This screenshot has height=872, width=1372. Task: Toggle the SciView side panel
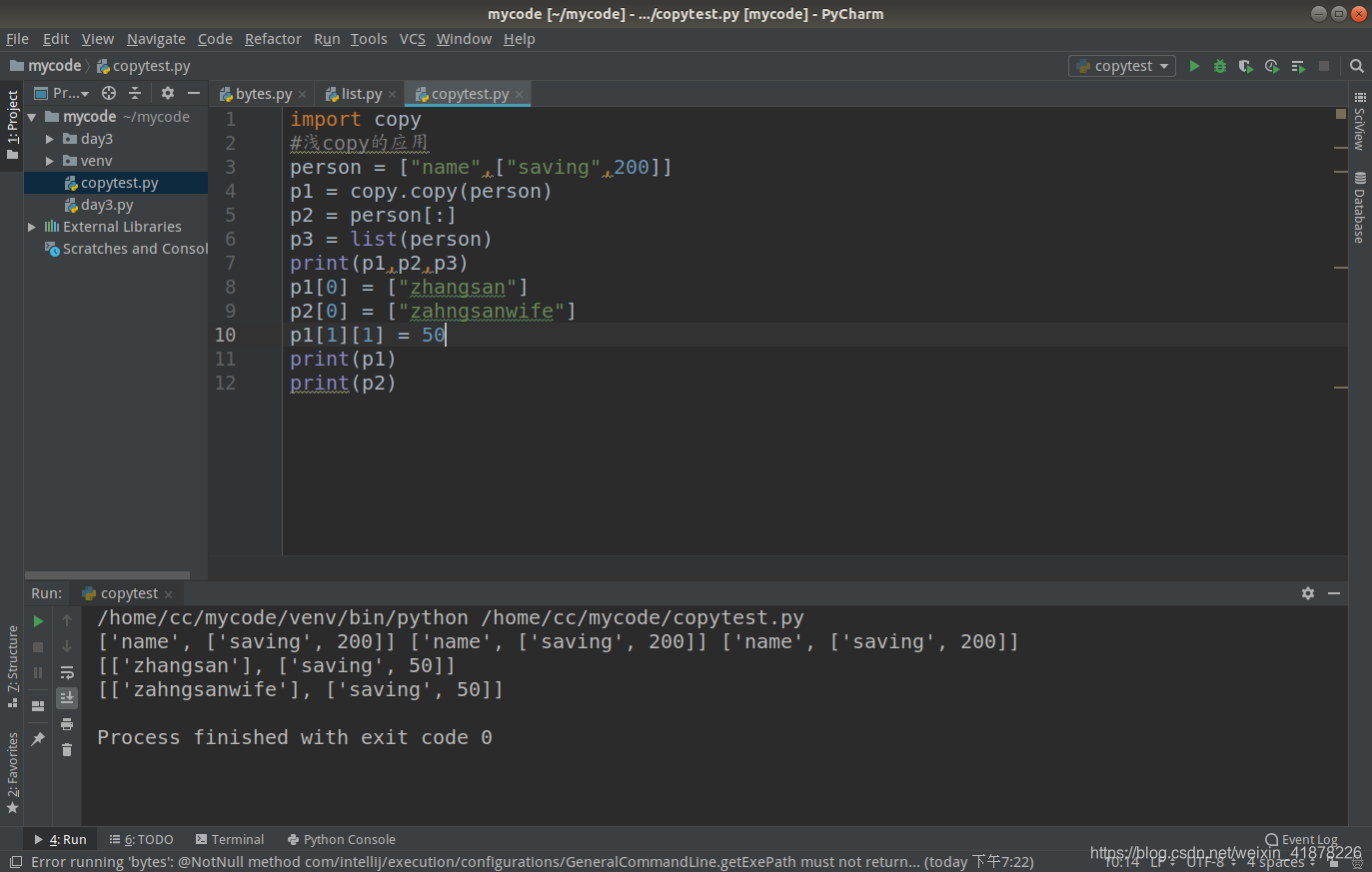coord(1359,121)
